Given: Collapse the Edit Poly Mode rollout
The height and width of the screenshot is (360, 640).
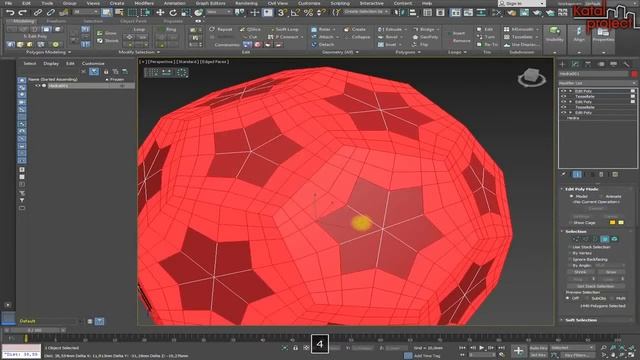Looking at the screenshot, I should (x=562, y=189).
